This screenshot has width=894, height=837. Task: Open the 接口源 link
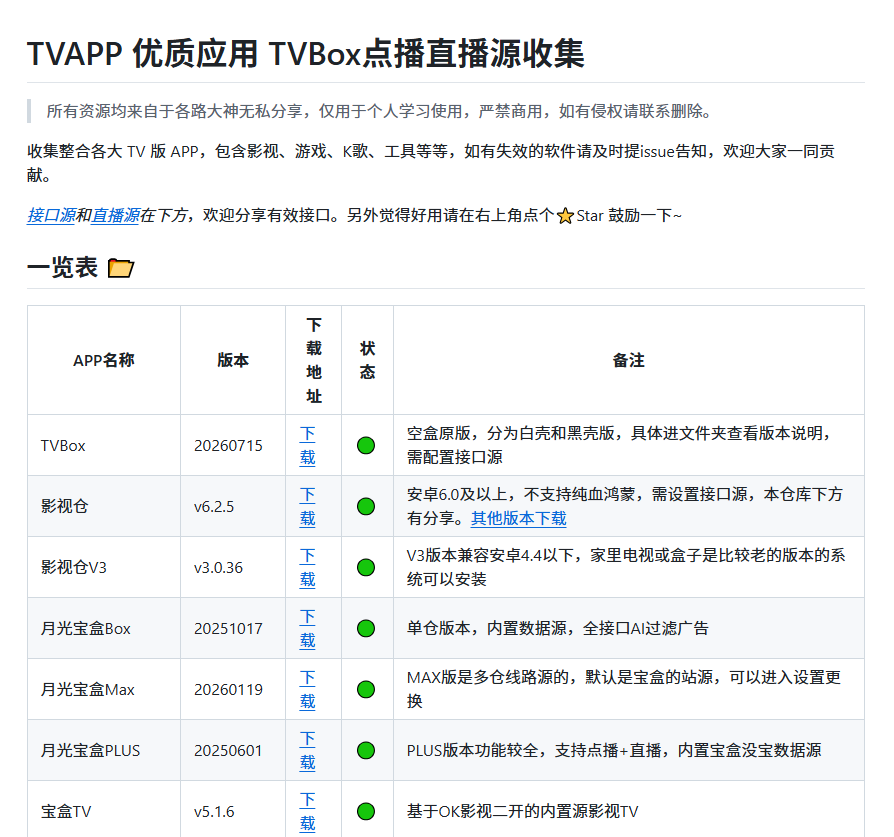(x=51, y=216)
